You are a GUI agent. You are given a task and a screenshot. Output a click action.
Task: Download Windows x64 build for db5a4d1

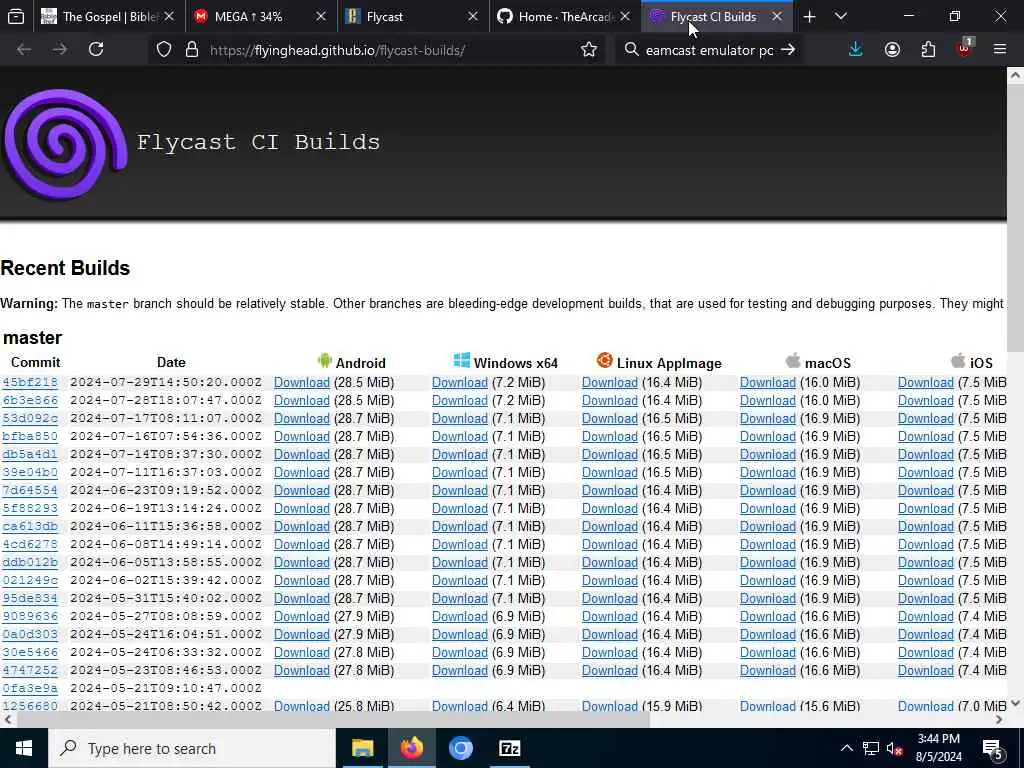click(x=460, y=454)
